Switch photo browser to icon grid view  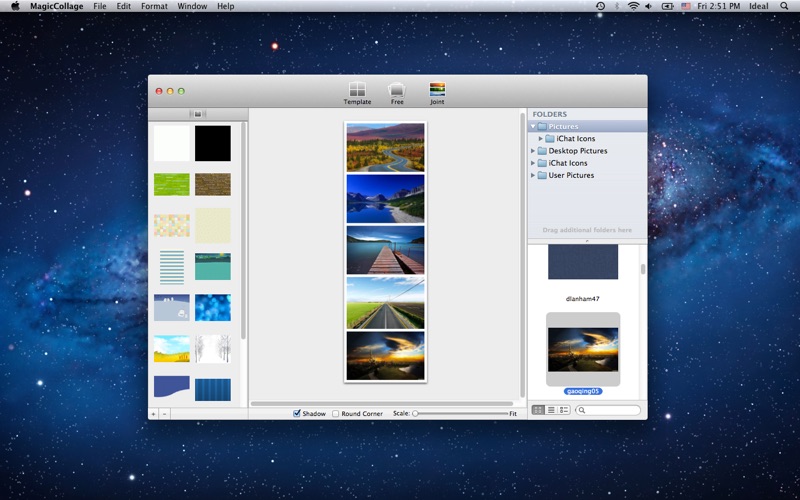point(538,410)
